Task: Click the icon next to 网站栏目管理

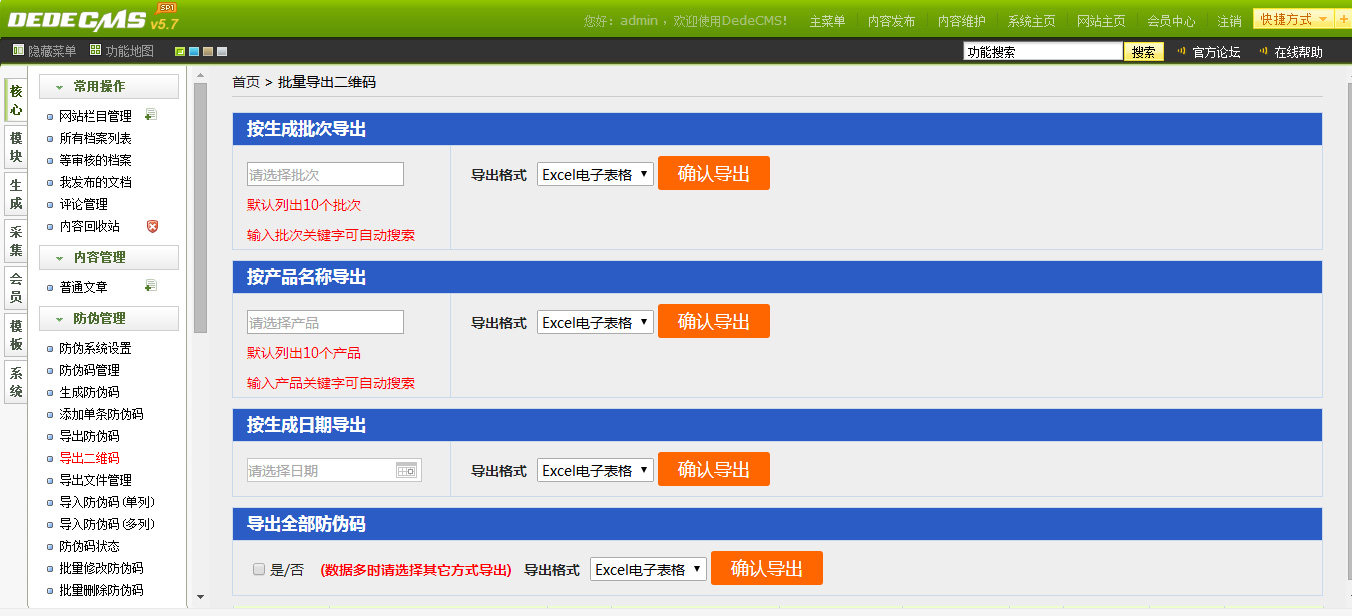Action: [x=150, y=115]
